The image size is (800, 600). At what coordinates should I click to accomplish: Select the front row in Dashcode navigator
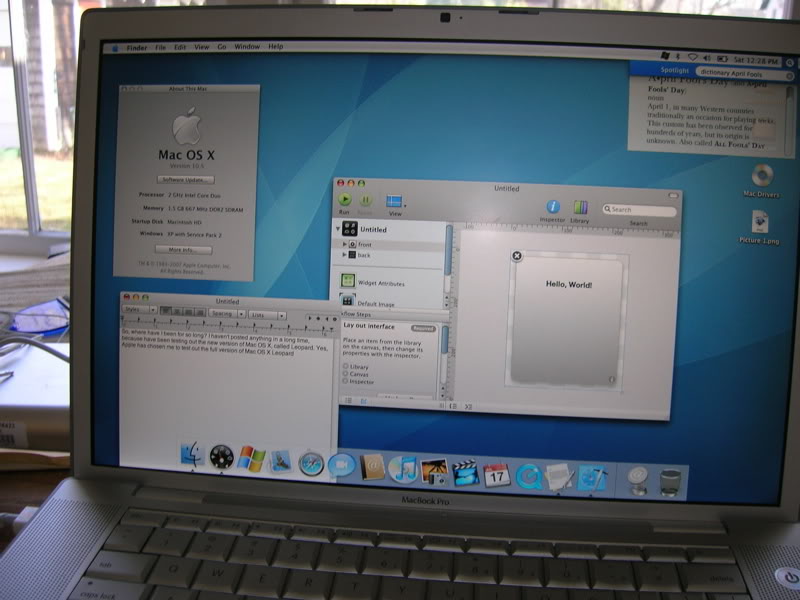pos(390,244)
